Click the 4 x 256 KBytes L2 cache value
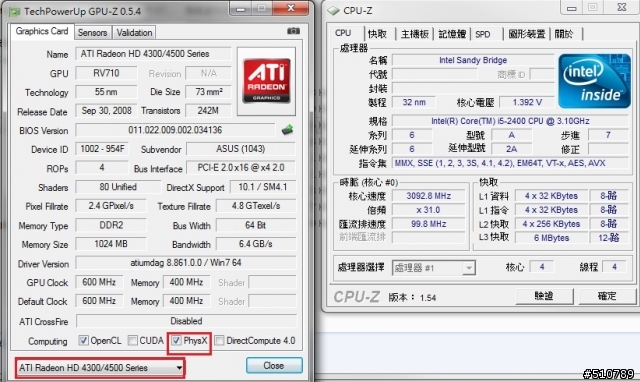The width and height of the screenshot is (640, 382). point(551,224)
